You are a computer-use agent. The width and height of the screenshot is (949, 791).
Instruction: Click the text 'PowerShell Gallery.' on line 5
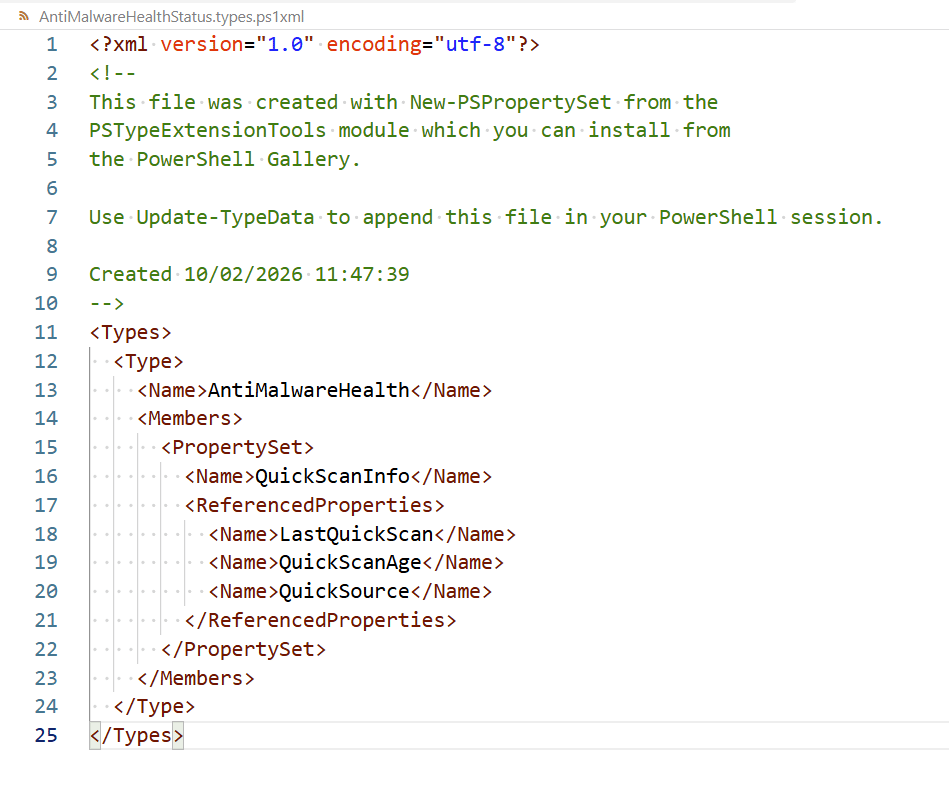pos(249,160)
